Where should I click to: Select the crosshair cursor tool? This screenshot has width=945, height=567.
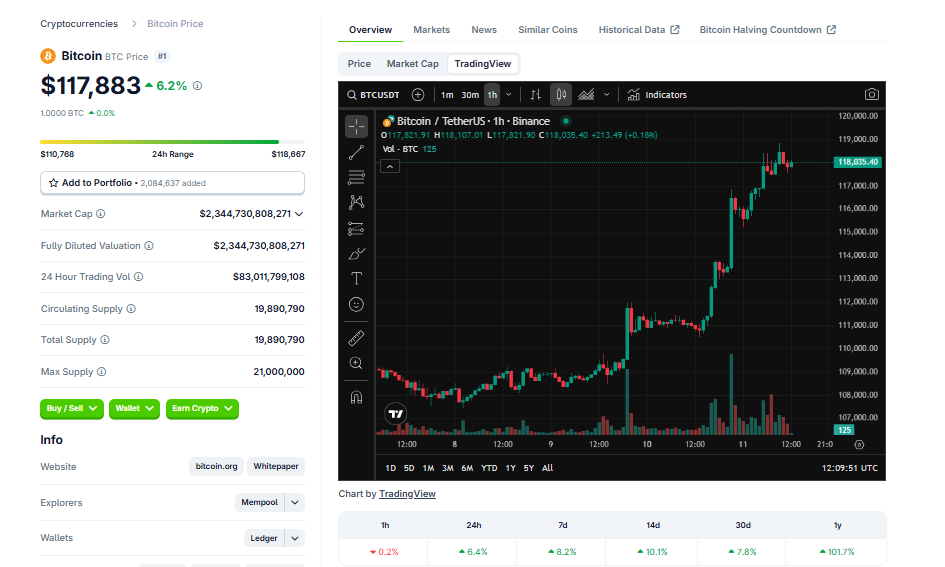[356, 127]
